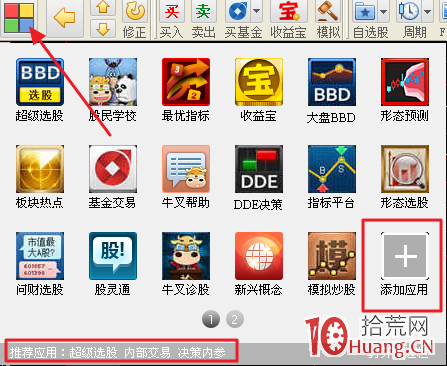Click recommended app link 超级选股
447x366 pixels.
(x=93, y=352)
